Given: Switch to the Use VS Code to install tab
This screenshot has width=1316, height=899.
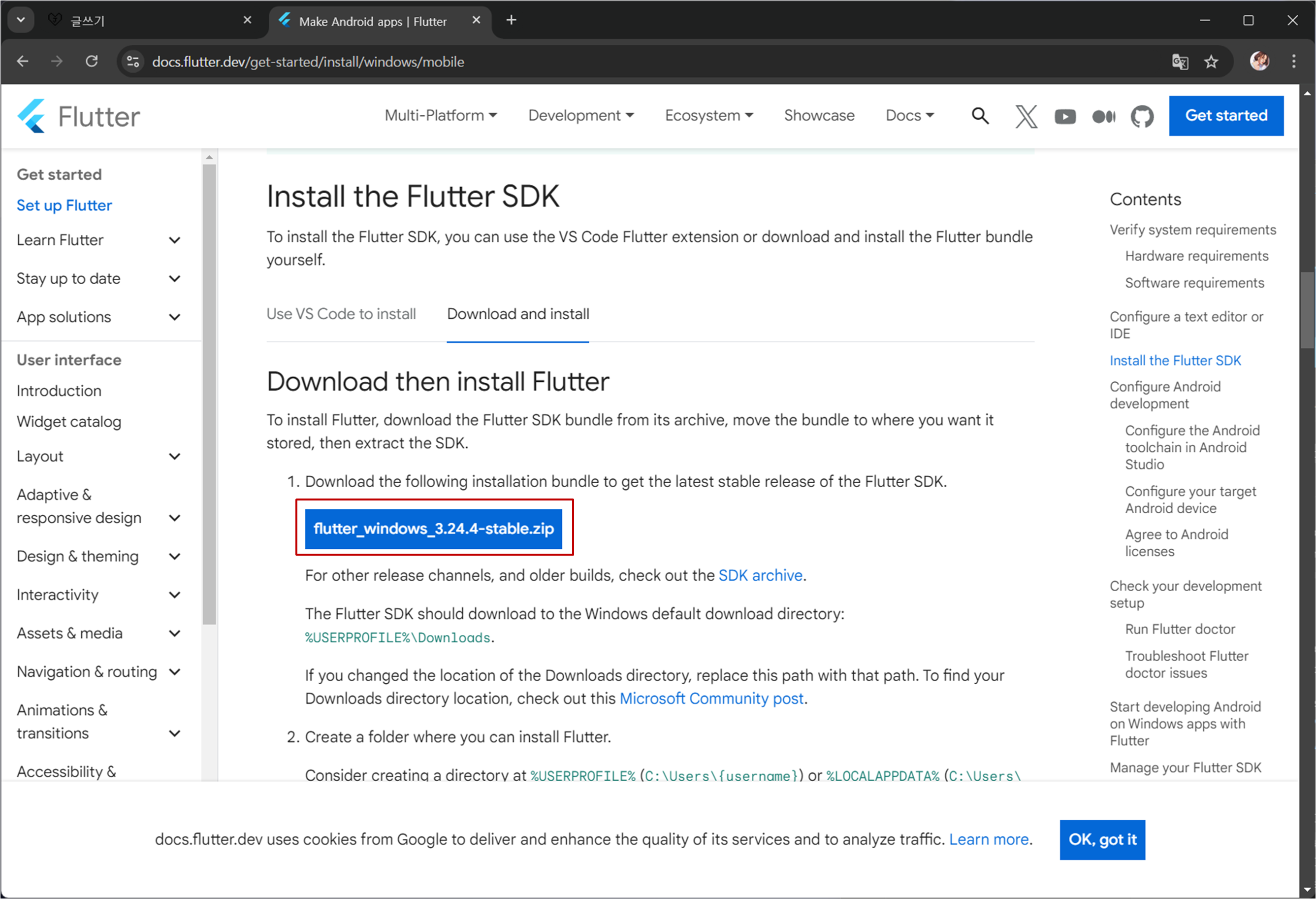Looking at the screenshot, I should (x=341, y=314).
